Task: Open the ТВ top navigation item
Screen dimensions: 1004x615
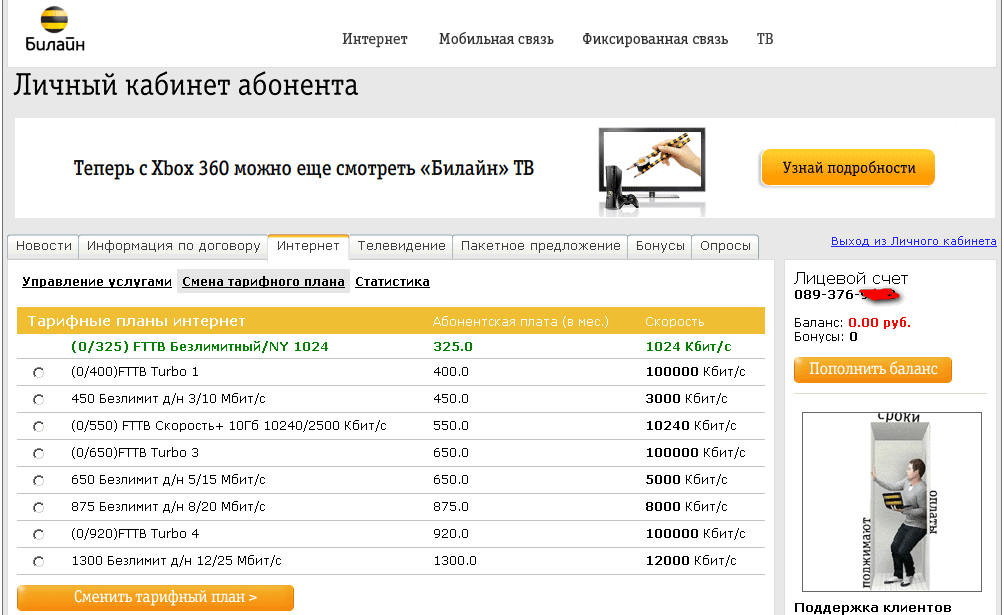Action: click(765, 39)
